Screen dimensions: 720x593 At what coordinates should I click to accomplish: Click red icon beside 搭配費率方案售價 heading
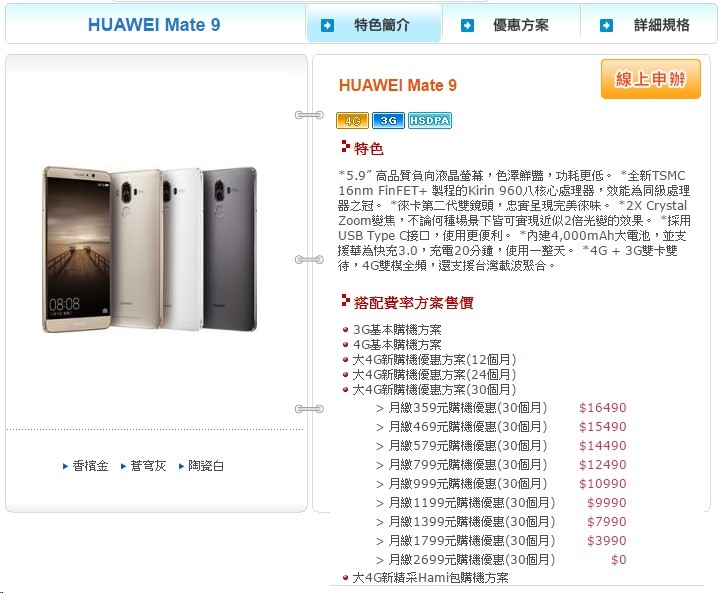click(x=346, y=300)
